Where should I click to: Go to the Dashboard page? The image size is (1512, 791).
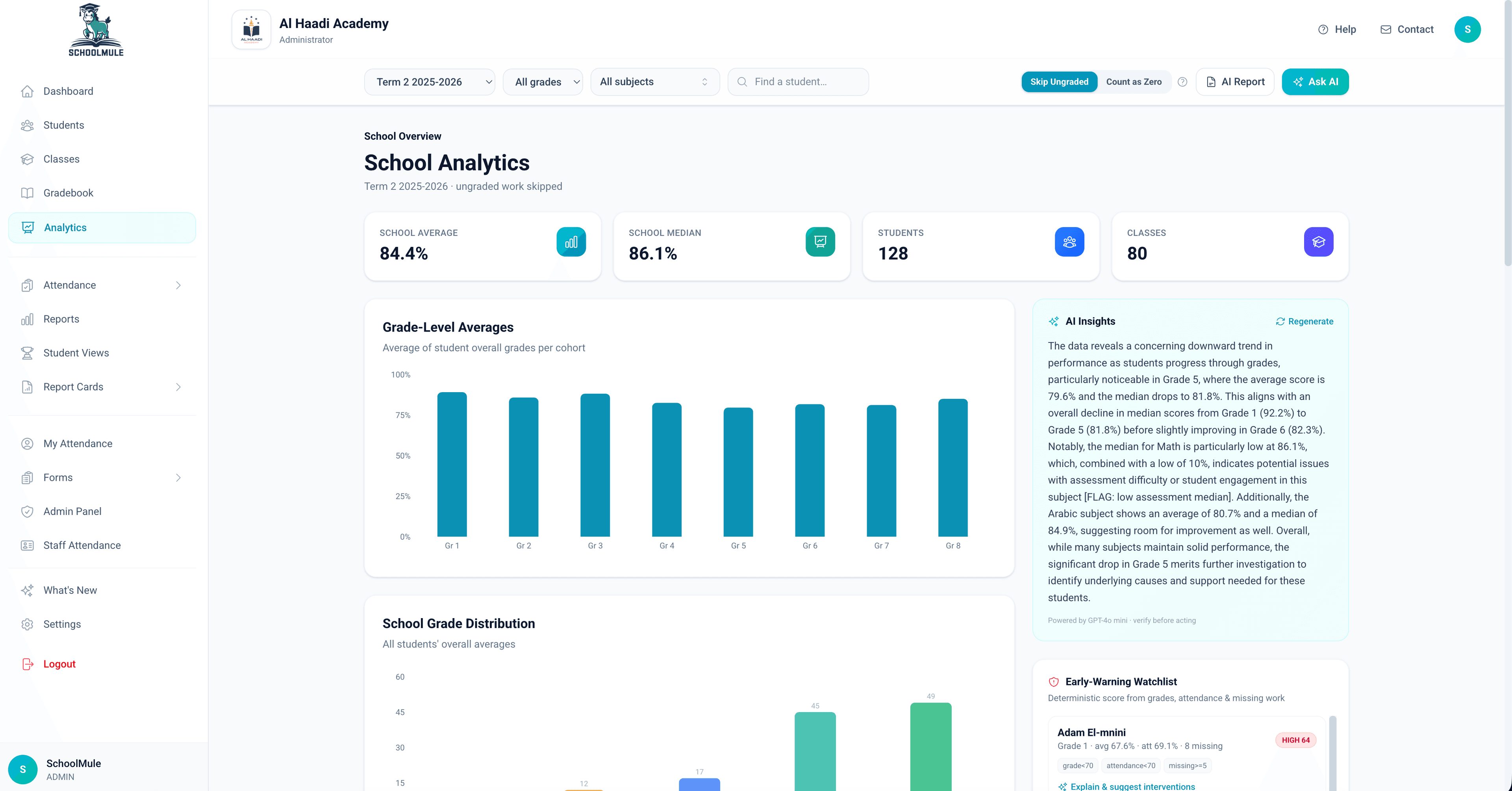tap(102, 91)
